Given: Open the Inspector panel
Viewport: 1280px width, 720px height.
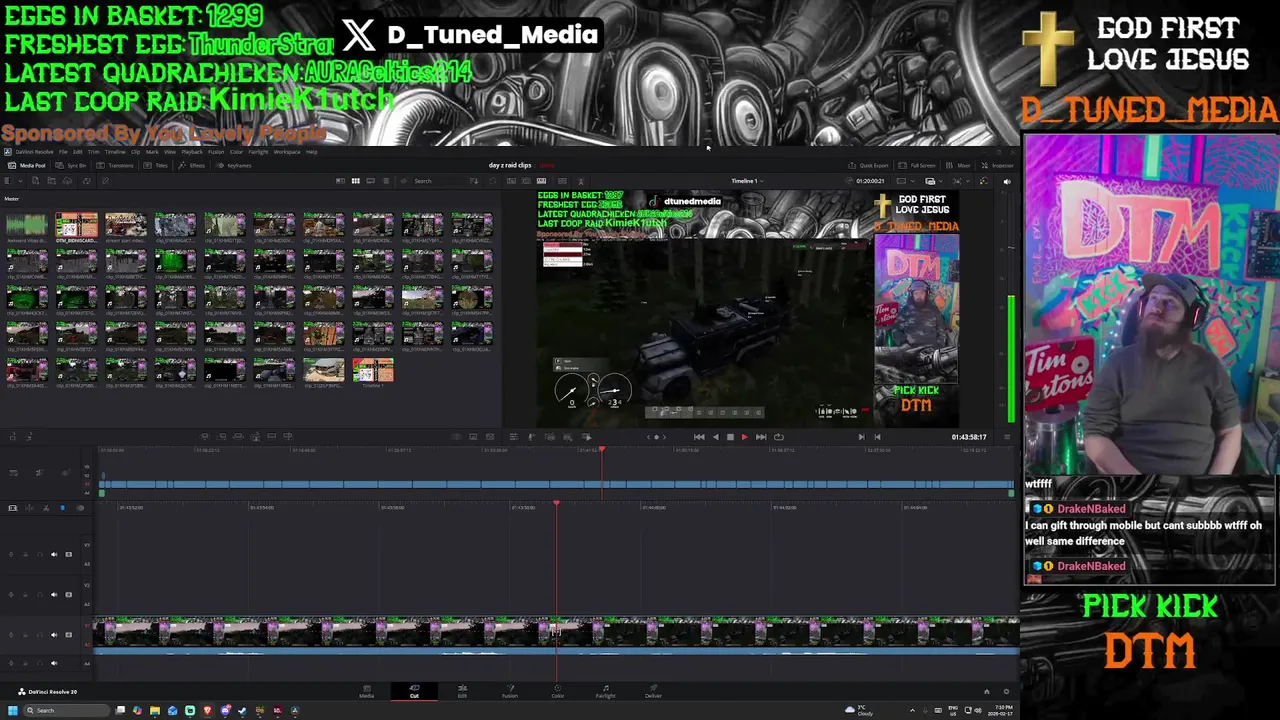Looking at the screenshot, I should coord(998,165).
